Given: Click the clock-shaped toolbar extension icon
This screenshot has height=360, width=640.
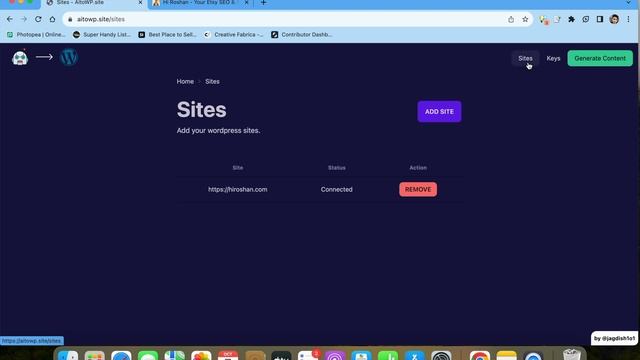Looking at the screenshot, I should [586, 19].
